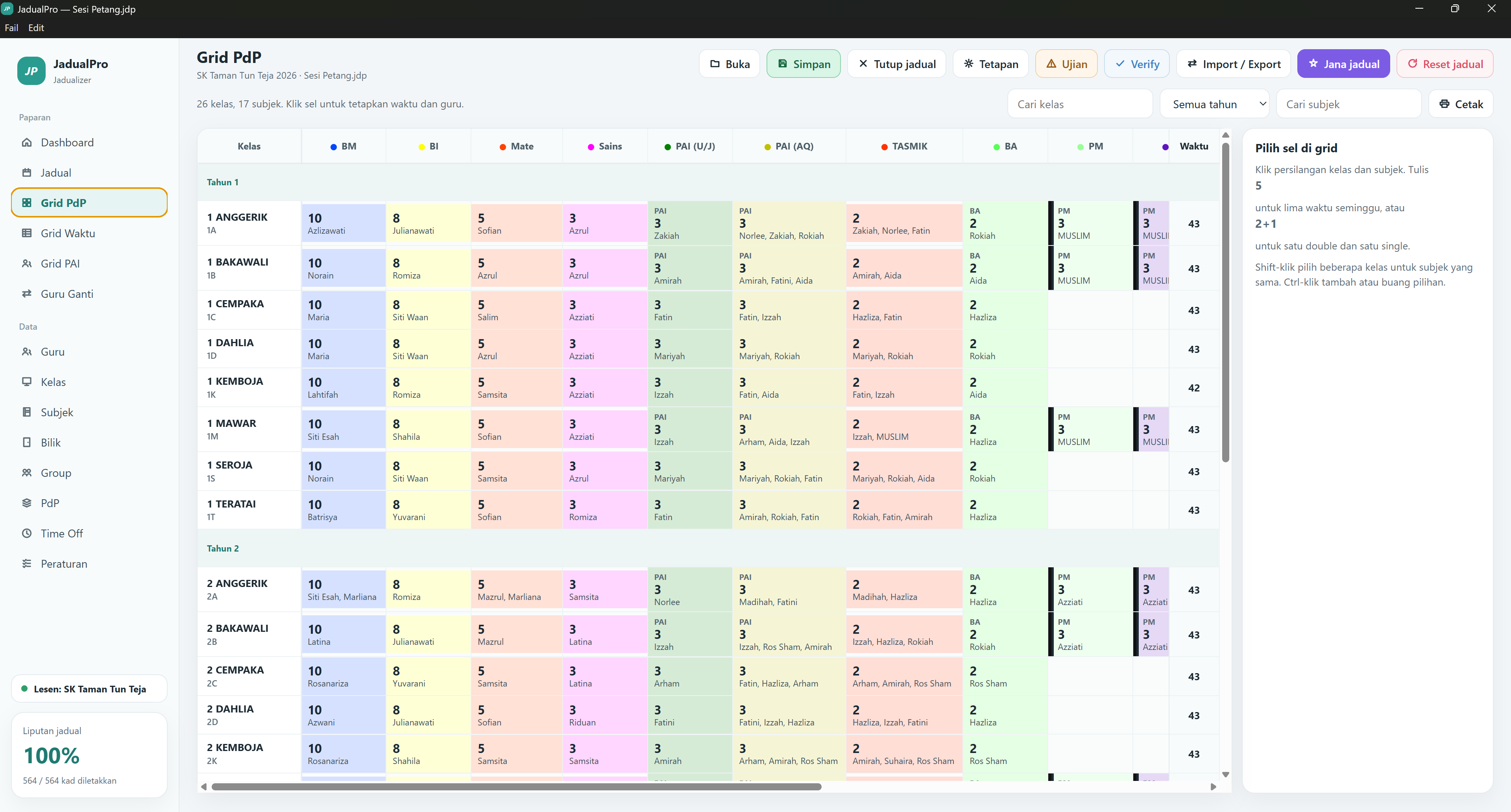The height and width of the screenshot is (812, 1511).
Task: Open Guru data page
Action: [89, 352]
